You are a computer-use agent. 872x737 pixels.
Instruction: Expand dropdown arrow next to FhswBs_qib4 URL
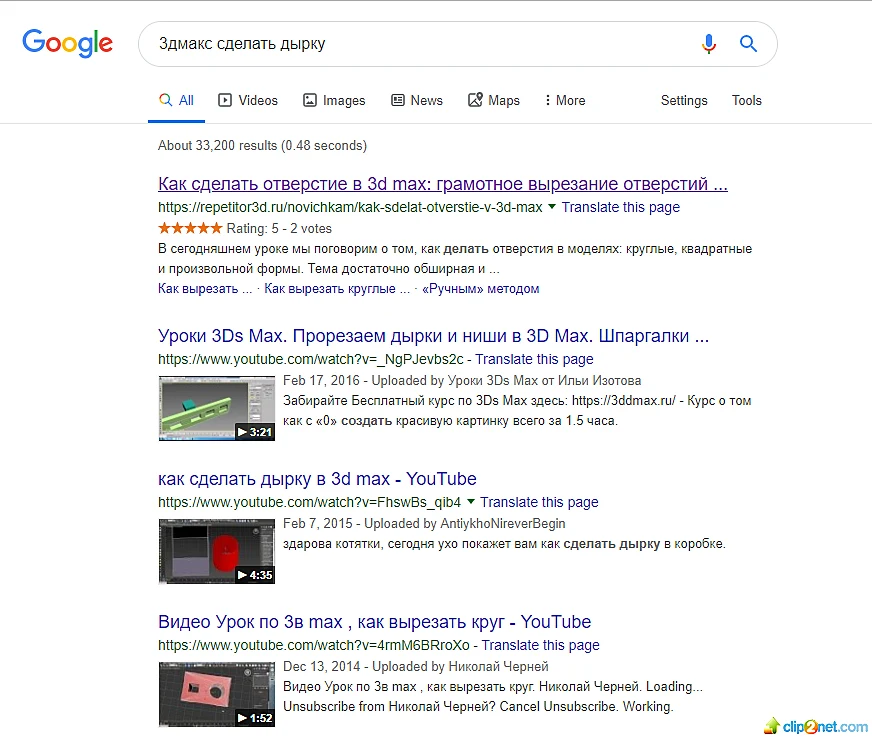470,501
